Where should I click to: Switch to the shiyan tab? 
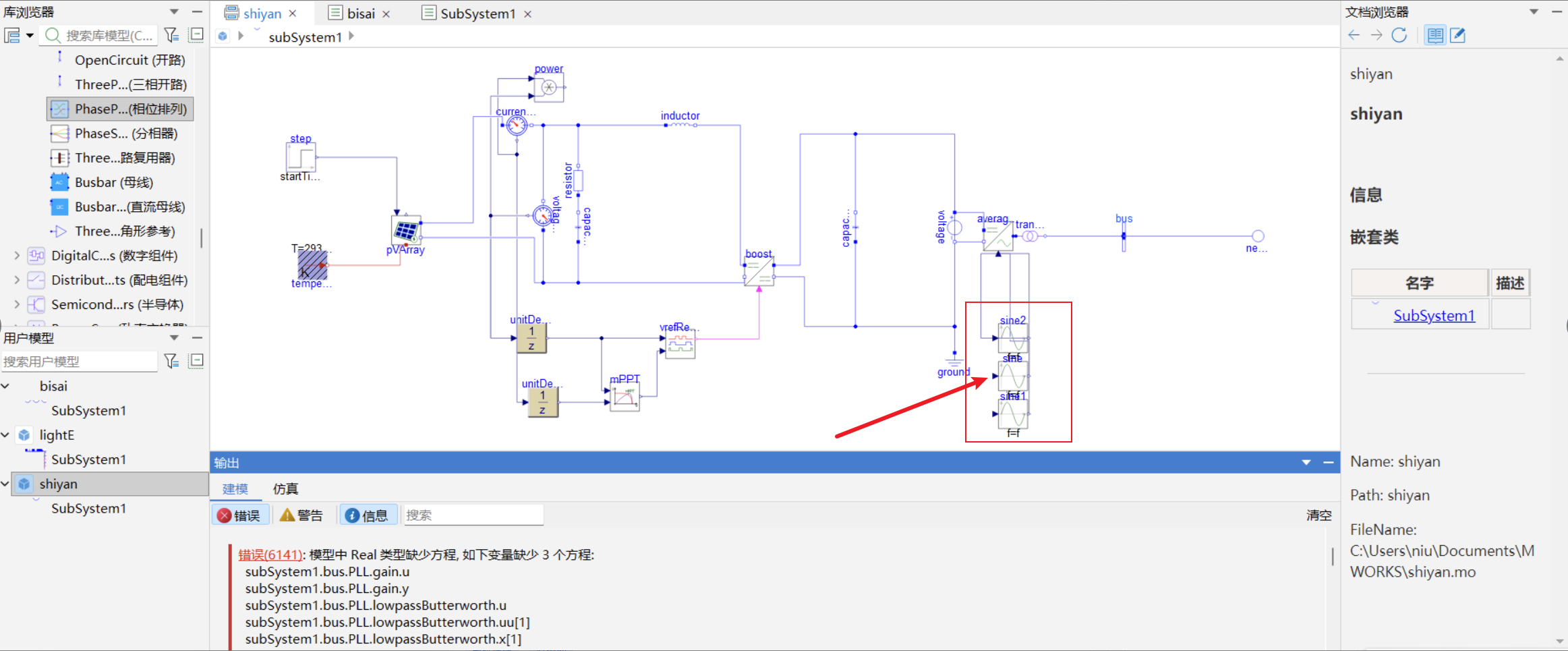[262, 13]
